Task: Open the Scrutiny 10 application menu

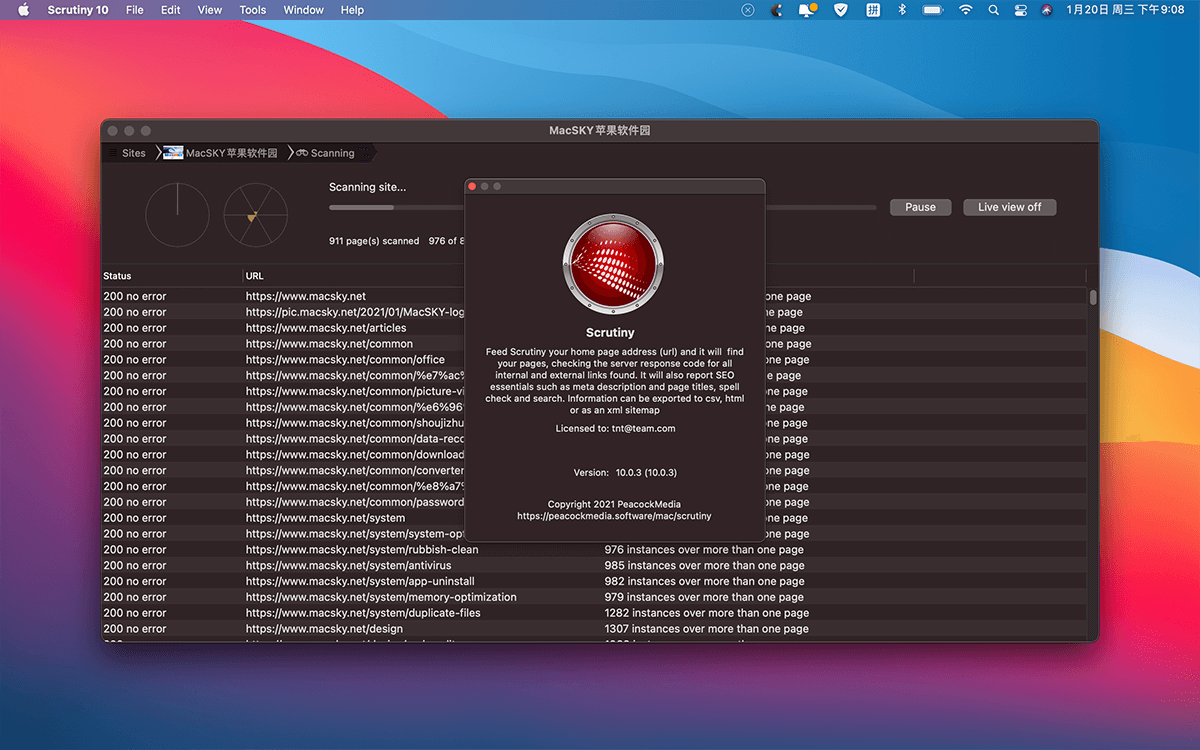Action: point(78,10)
